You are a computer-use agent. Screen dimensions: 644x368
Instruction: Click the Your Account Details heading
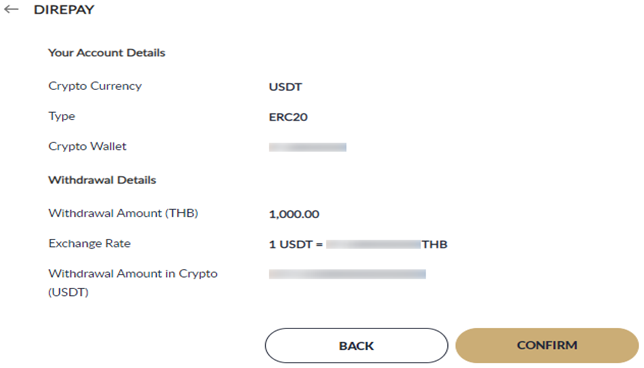[x=107, y=53]
